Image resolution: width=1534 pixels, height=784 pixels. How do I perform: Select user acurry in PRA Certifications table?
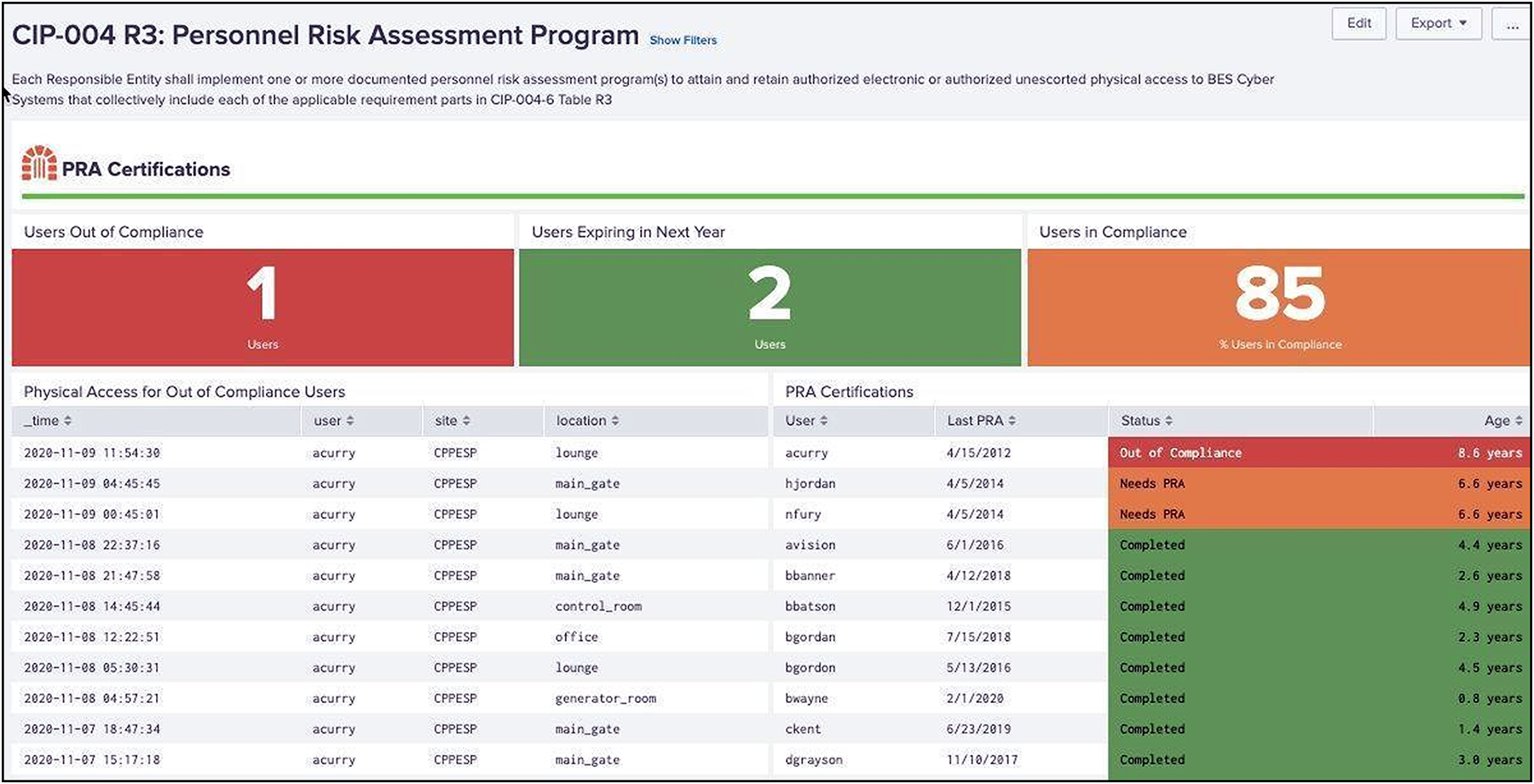point(806,453)
